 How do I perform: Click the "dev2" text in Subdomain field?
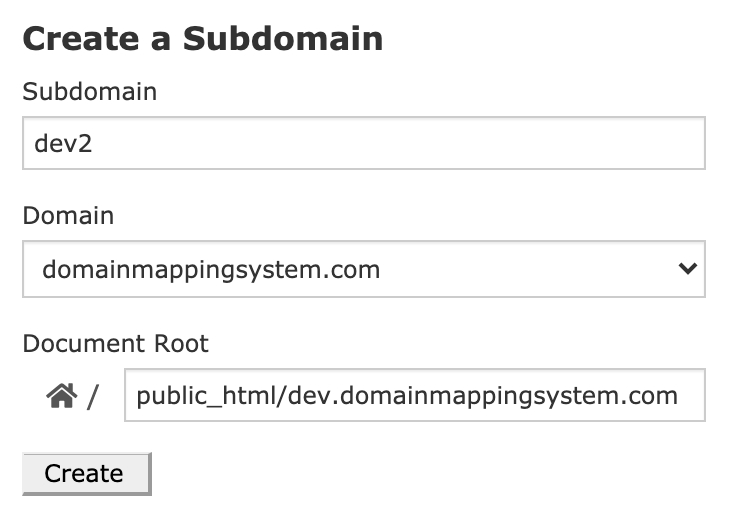tap(64, 143)
